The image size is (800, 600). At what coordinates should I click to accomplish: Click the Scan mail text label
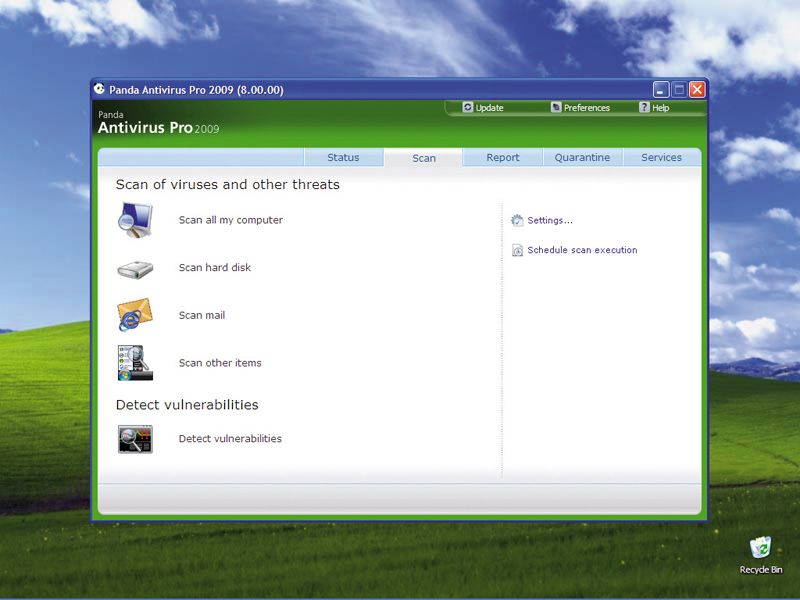tap(201, 314)
